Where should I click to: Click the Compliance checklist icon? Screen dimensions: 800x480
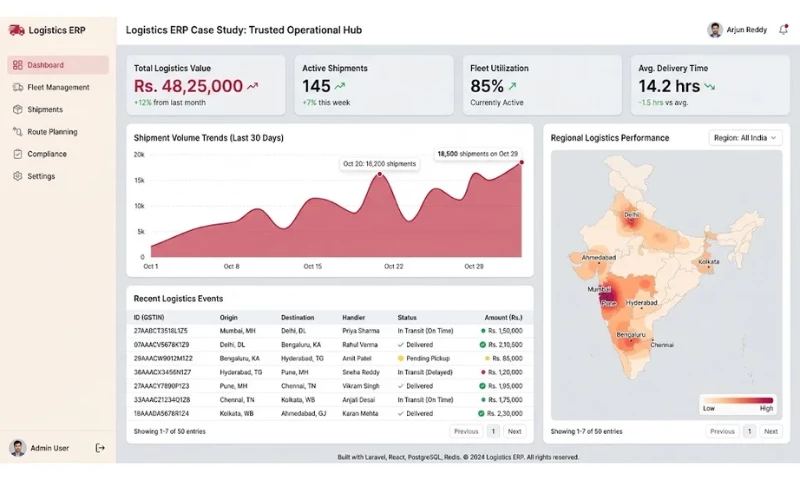pos(18,154)
